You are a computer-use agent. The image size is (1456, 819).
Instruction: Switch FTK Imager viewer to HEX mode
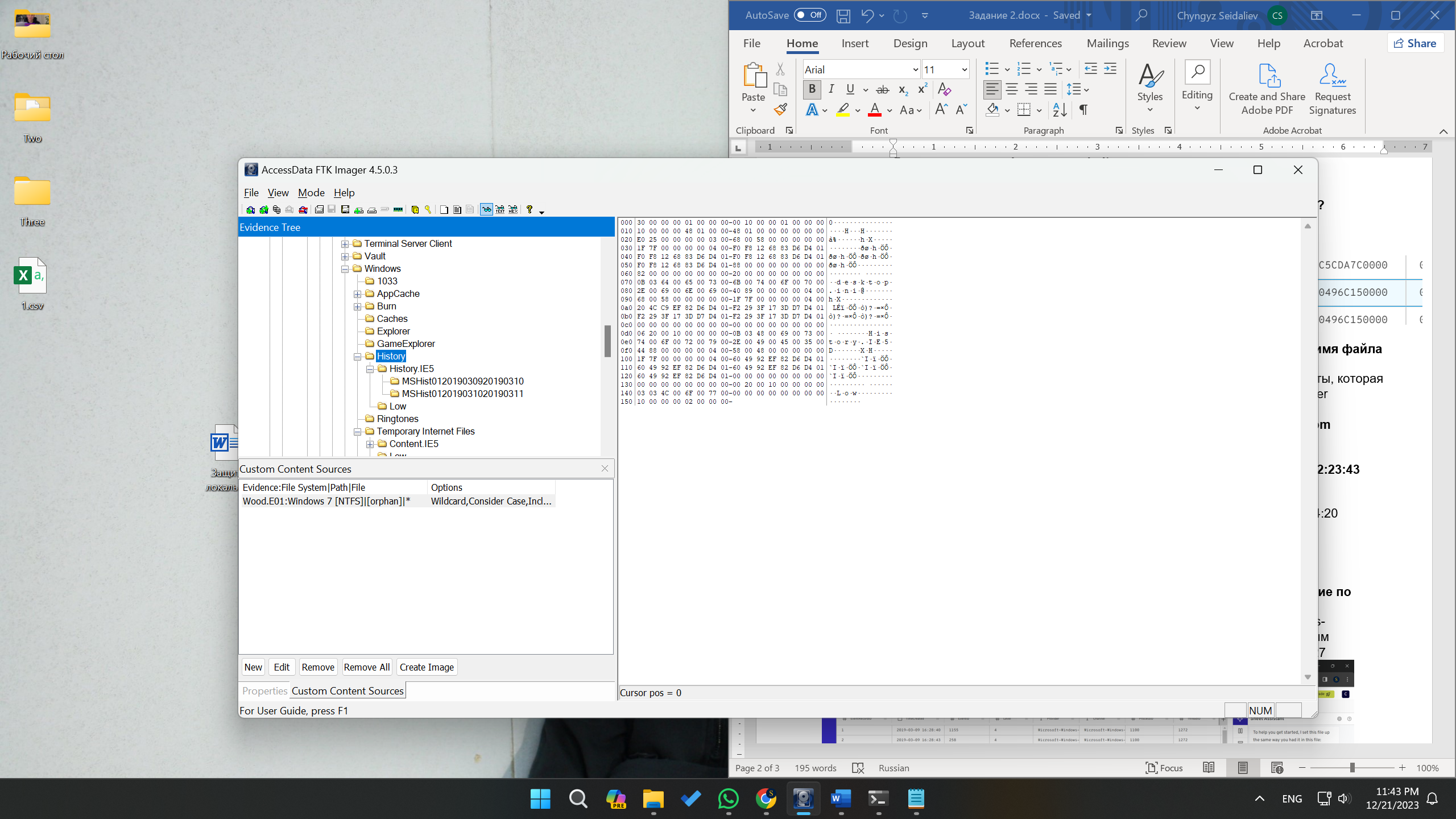click(513, 209)
